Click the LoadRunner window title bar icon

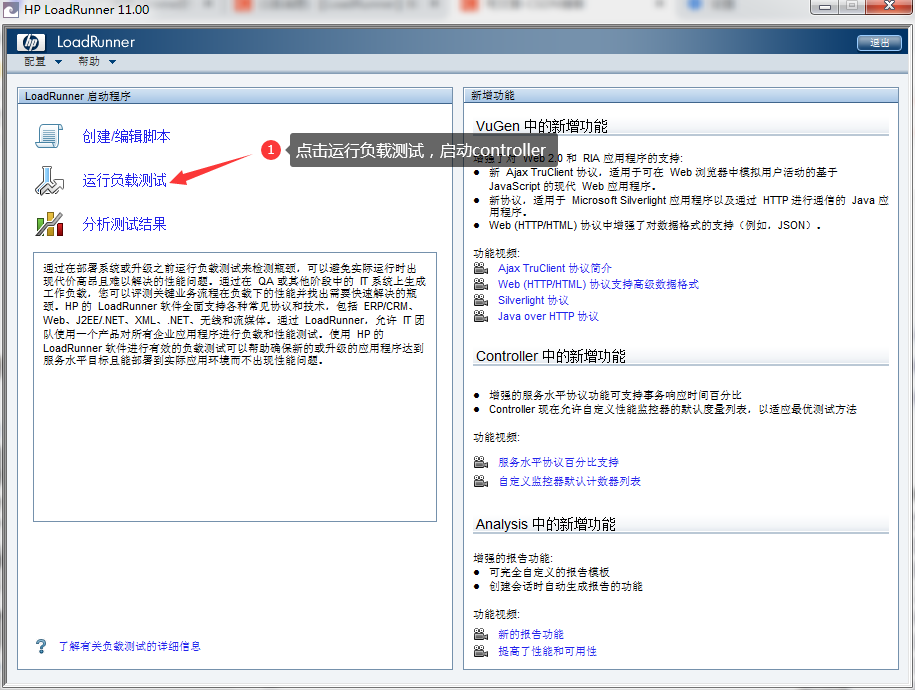(11, 10)
